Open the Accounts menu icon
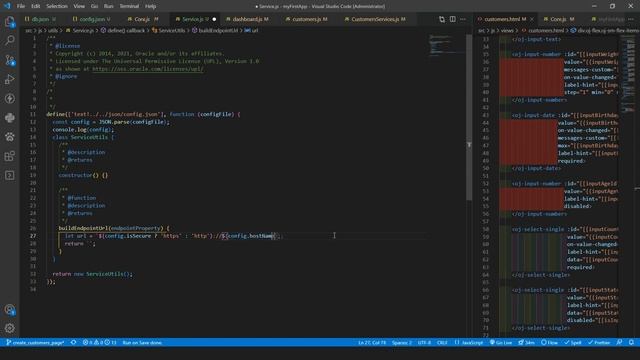 [x=9, y=309]
